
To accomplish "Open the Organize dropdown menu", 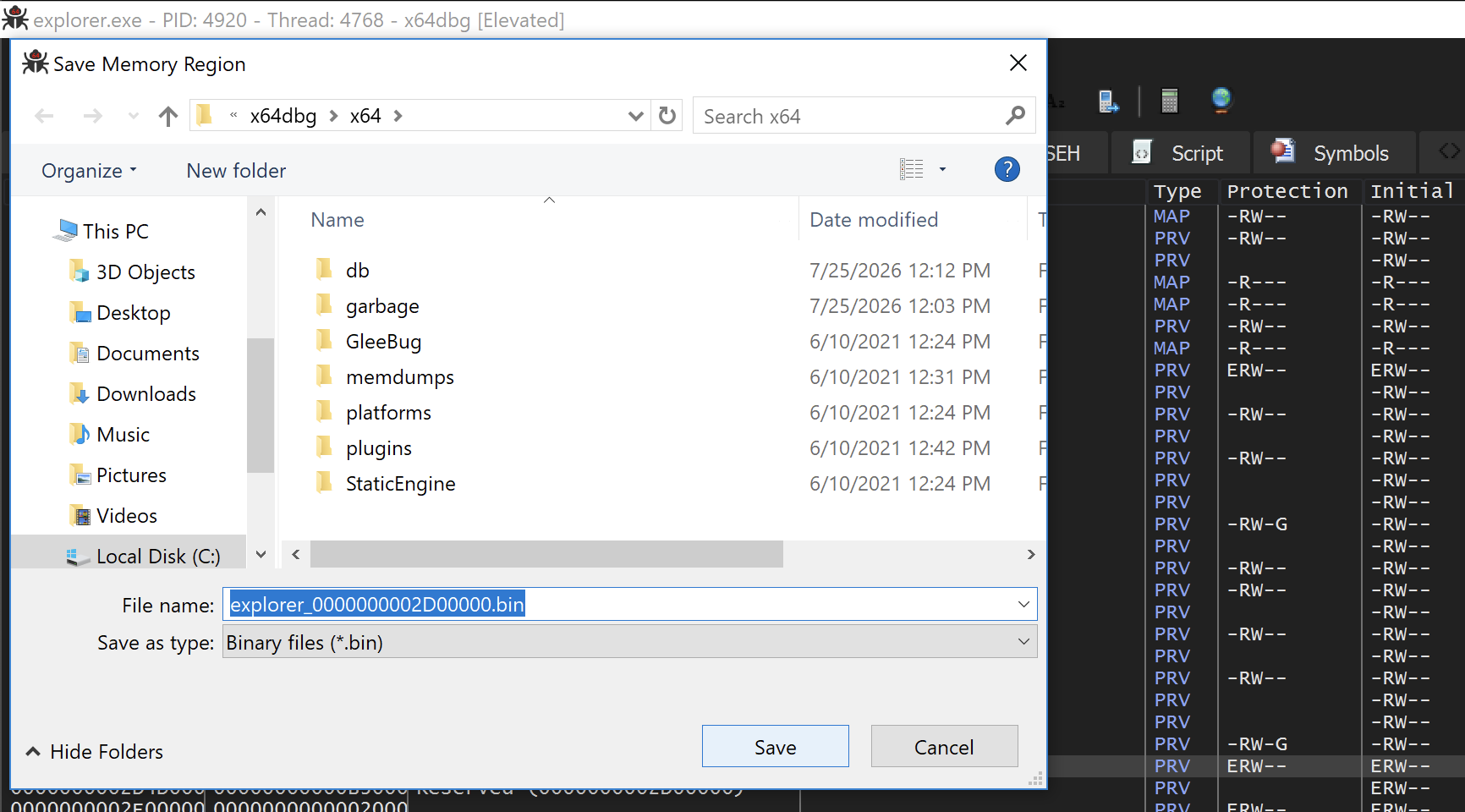I will point(89,171).
